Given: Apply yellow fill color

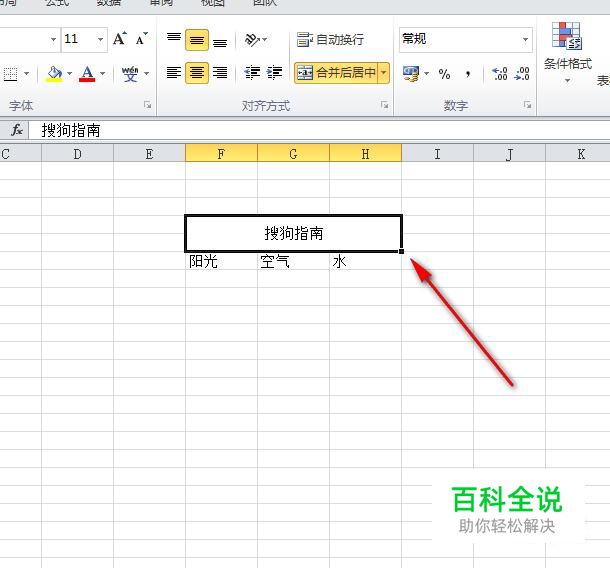Looking at the screenshot, I should pos(54,74).
